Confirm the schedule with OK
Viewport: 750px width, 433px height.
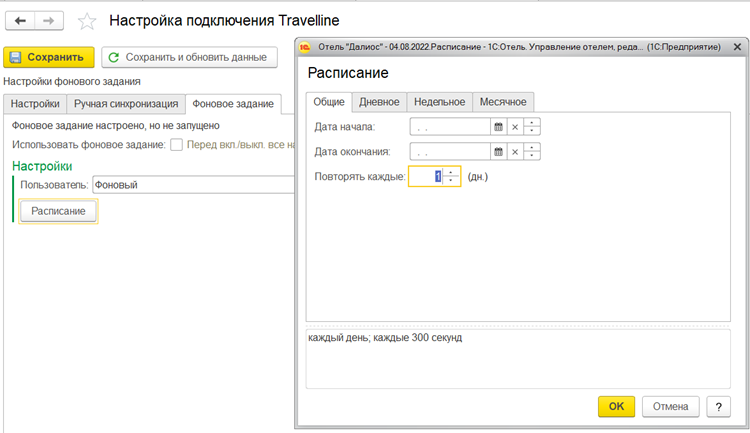(616, 406)
